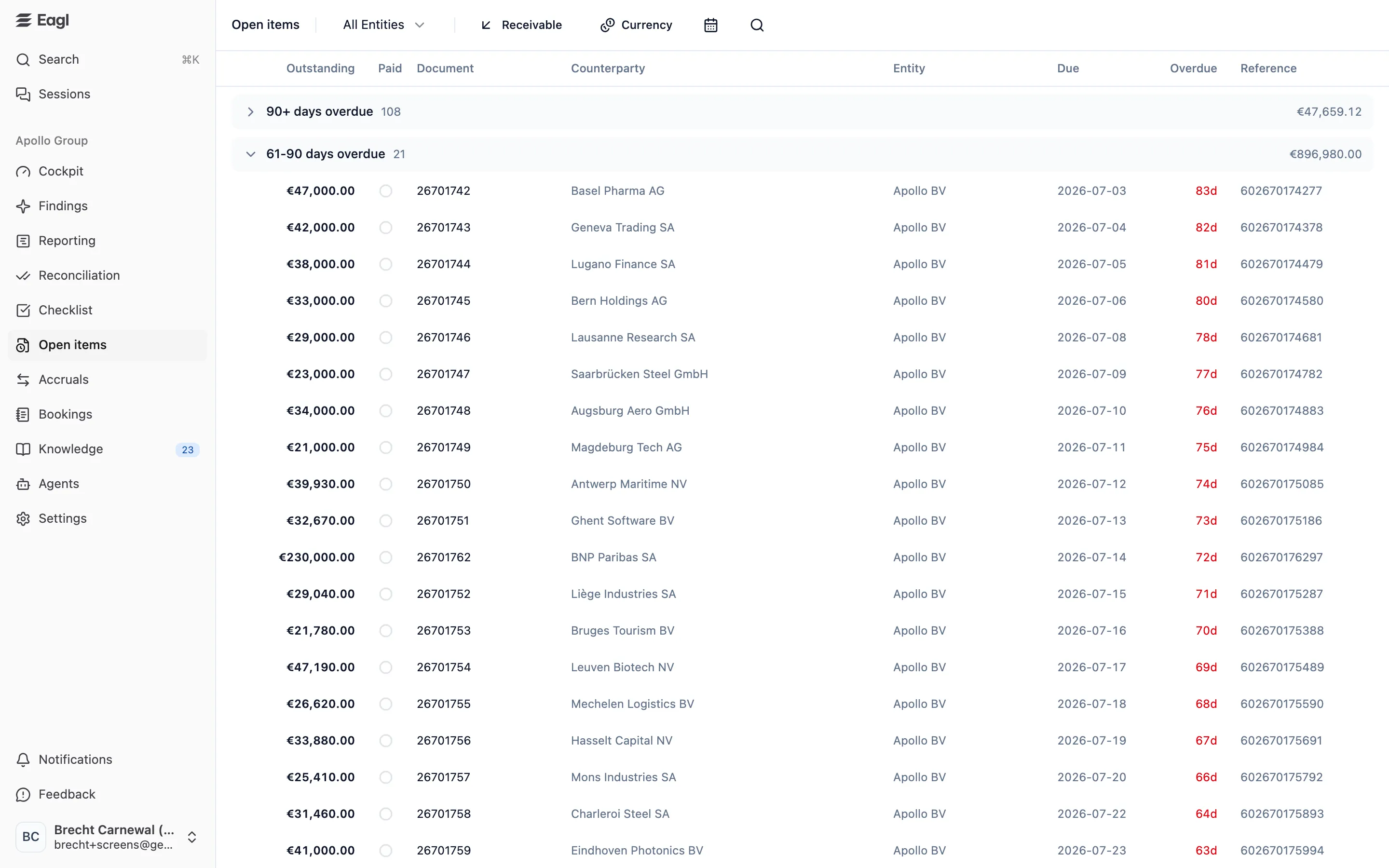Image resolution: width=1389 pixels, height=868 pixels.
Task: Click the Receivable filter button
Action: point(521,25)
